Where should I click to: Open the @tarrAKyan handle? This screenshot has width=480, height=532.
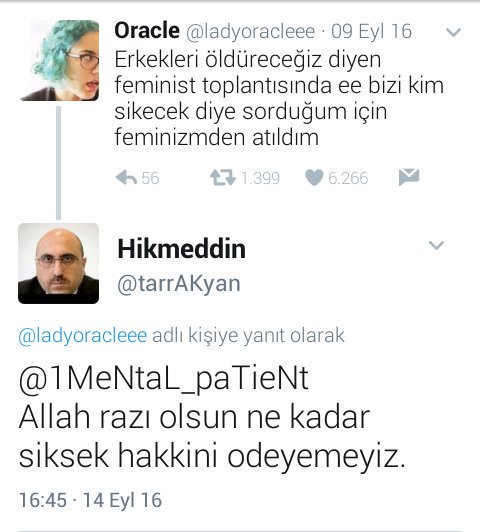coord(179,284)
